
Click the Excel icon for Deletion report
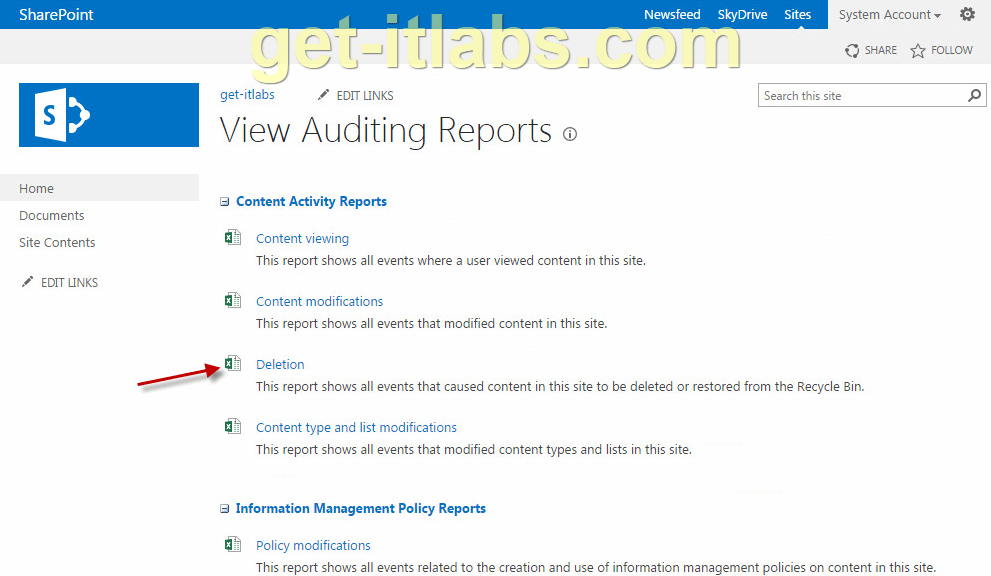coord(233,364)
